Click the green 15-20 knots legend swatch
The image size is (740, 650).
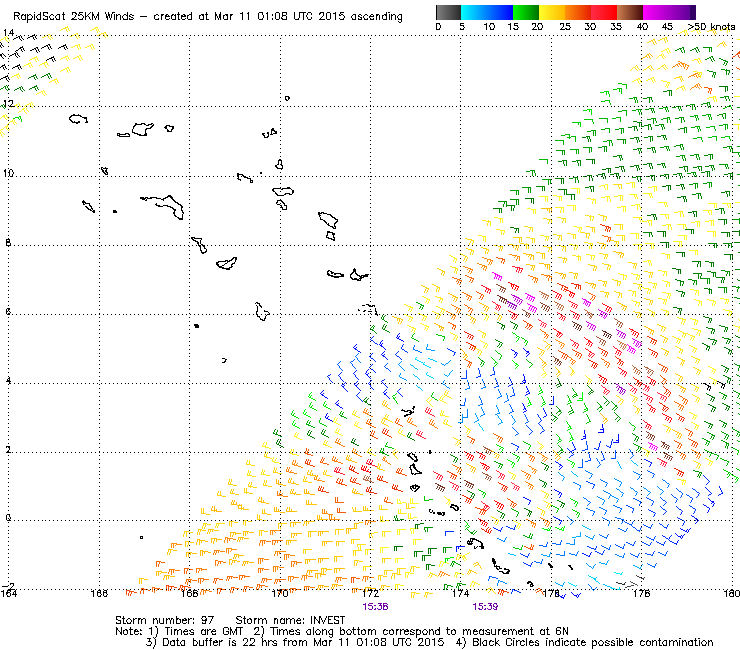[x=526, y=12]
